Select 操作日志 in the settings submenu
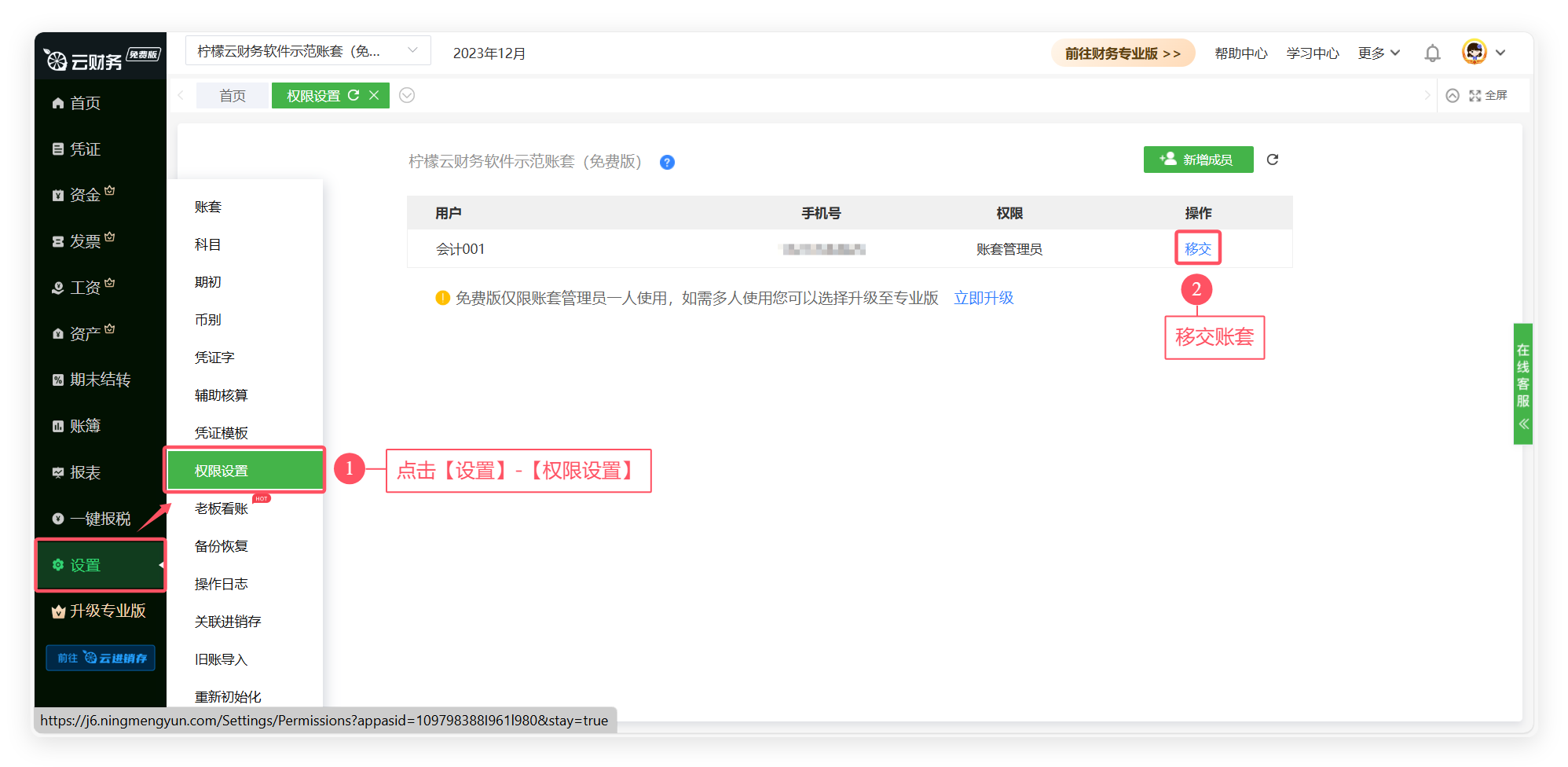Screen dimensions: 1568x767 tap(222, 584)
